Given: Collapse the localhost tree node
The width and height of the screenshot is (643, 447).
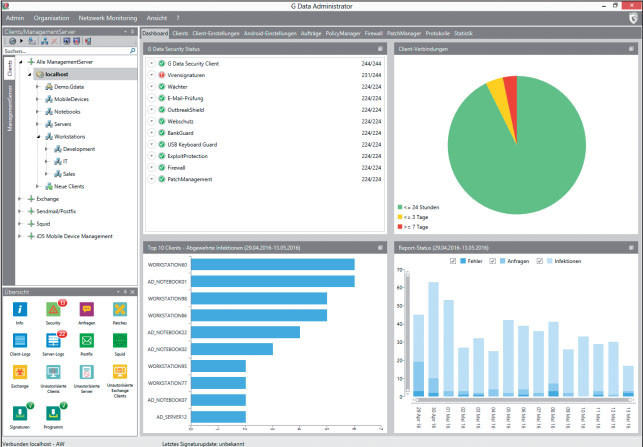Looking at the screenshot, I should [x=30, y=74].
